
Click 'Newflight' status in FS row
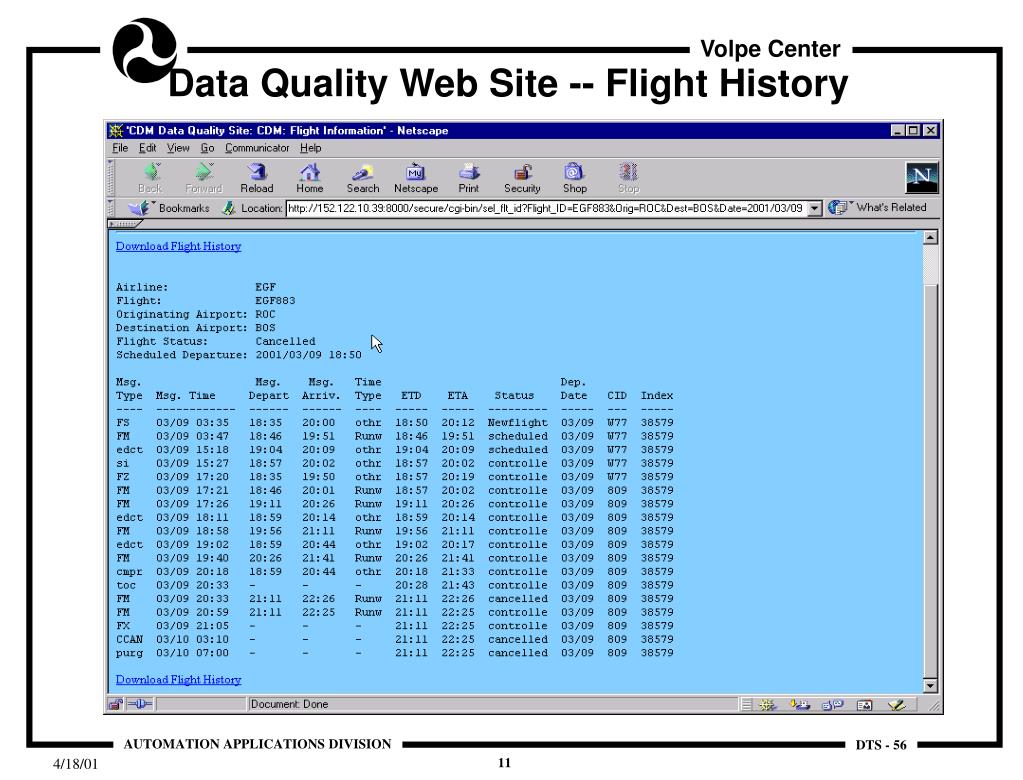(x=517, y=423)
